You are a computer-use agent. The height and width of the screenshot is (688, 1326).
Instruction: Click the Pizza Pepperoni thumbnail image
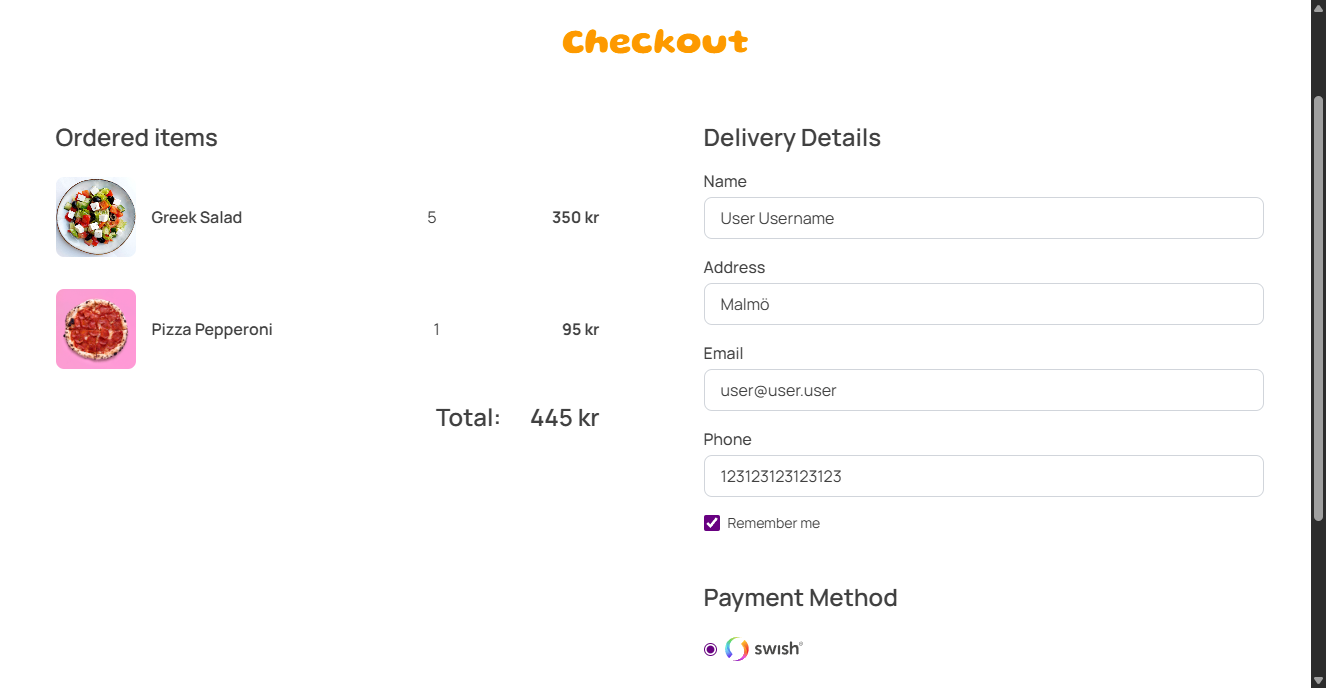96,329
